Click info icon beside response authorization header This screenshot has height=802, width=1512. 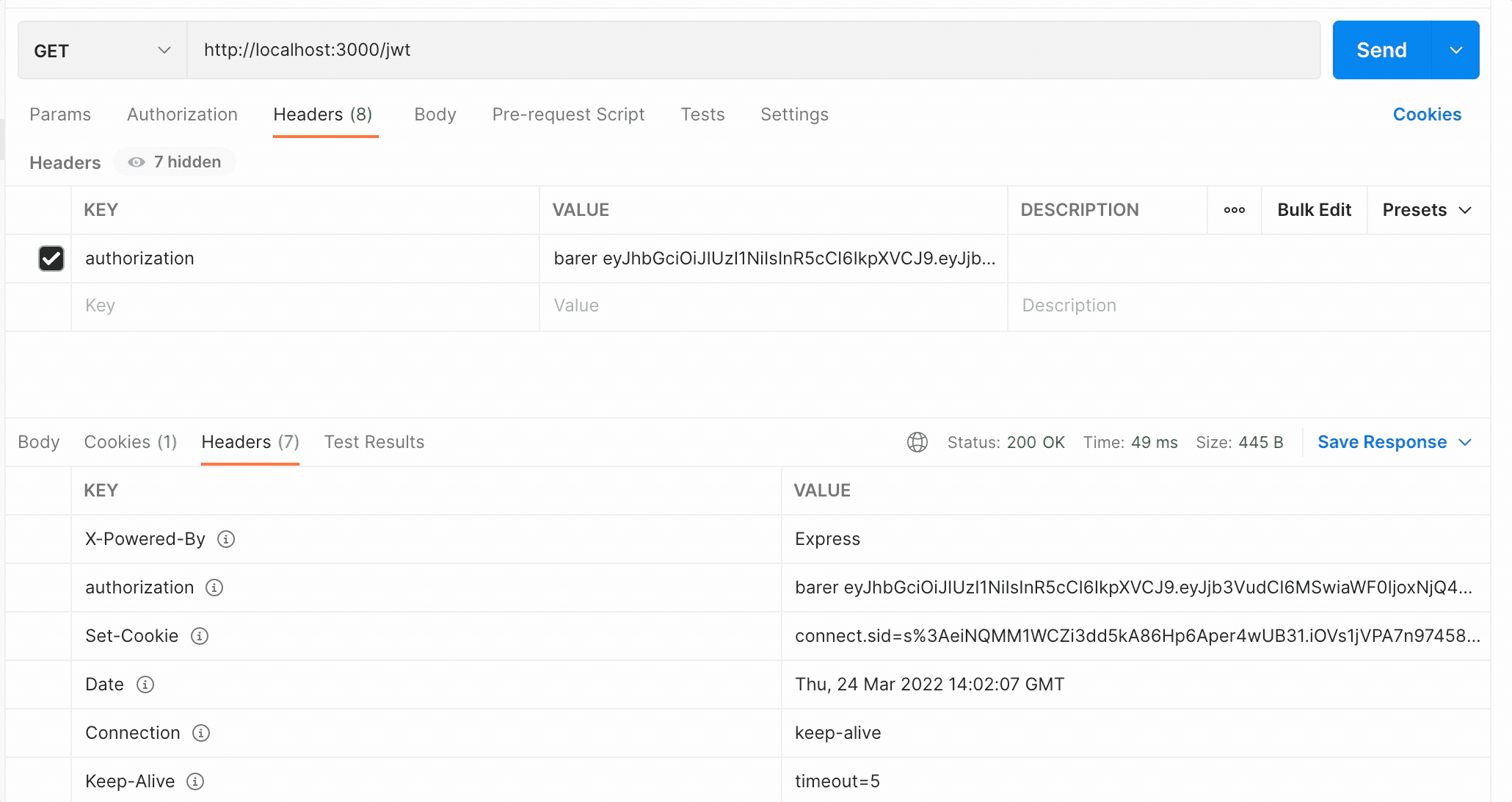[214, 588]
